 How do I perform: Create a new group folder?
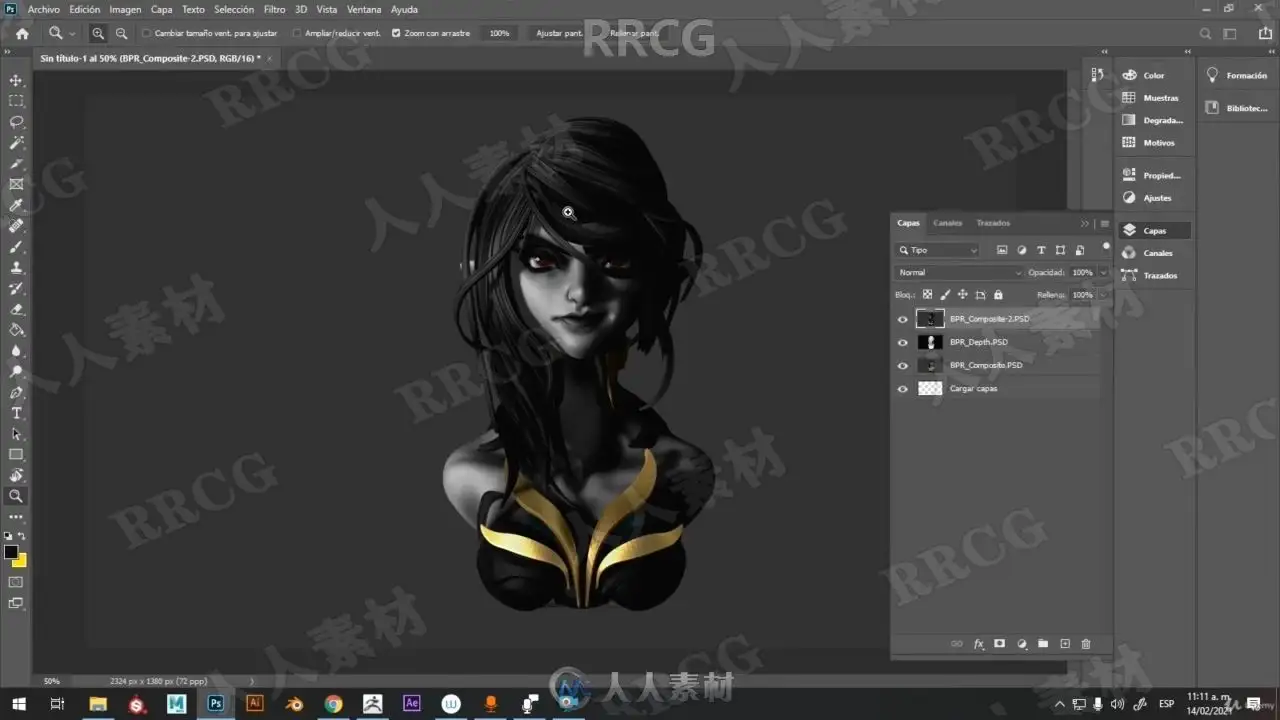click(x=1043, y=644)
